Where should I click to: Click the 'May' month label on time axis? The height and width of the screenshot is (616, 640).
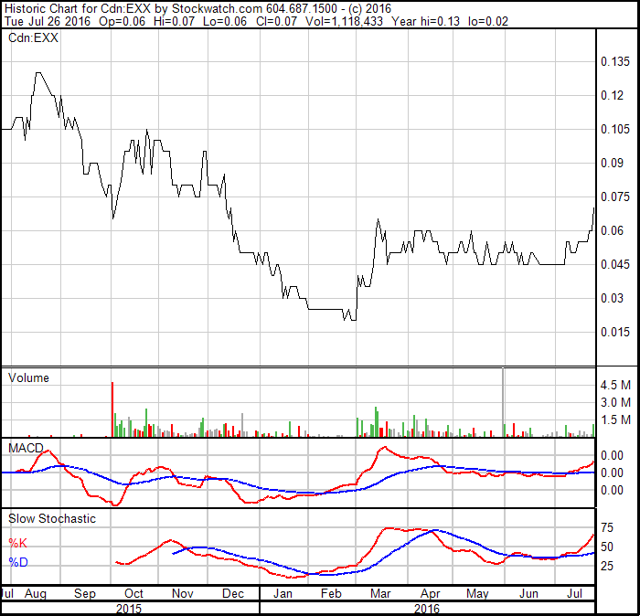coord(478,594)
